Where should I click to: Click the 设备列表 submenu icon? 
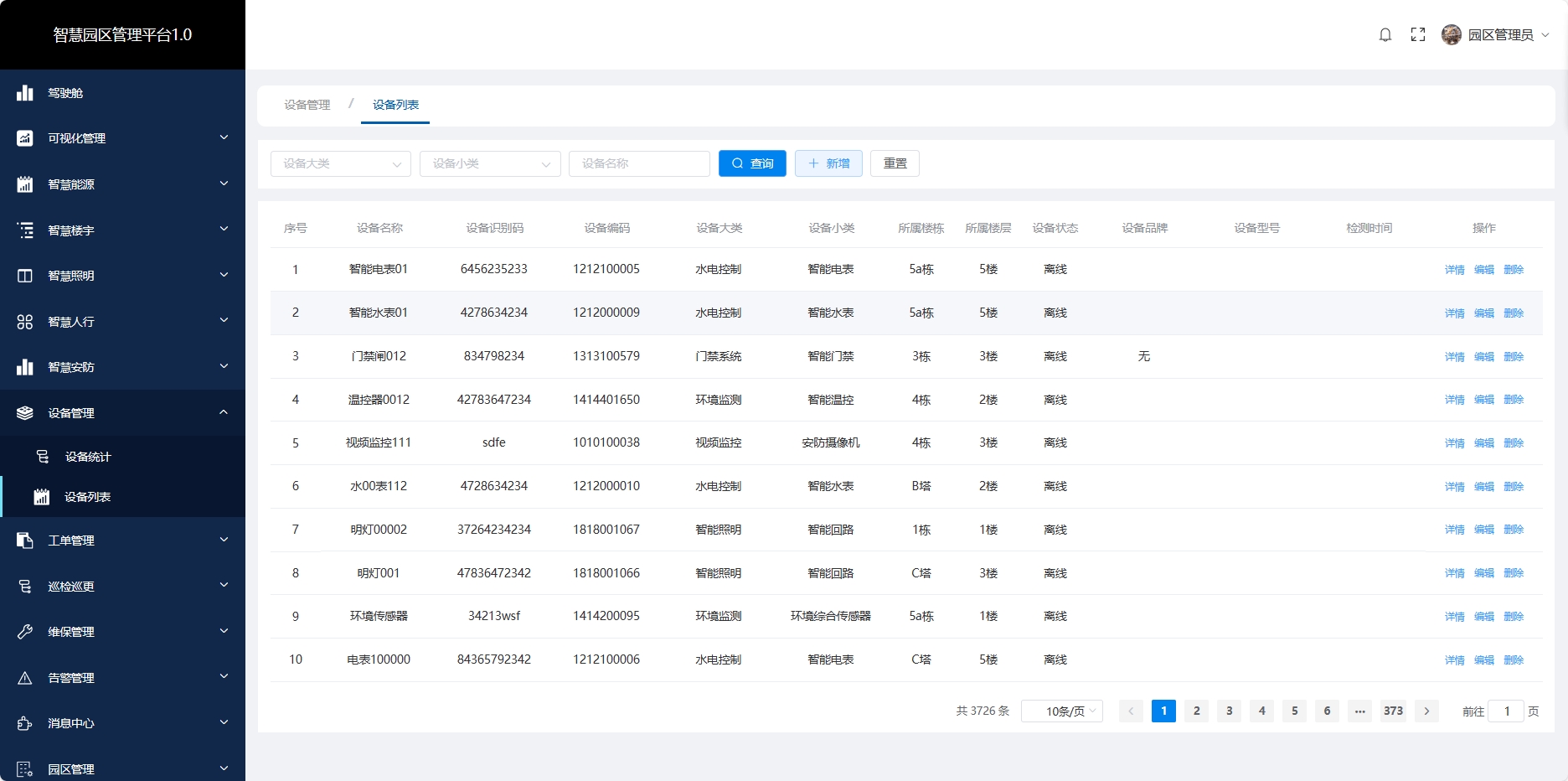[42, 497]
